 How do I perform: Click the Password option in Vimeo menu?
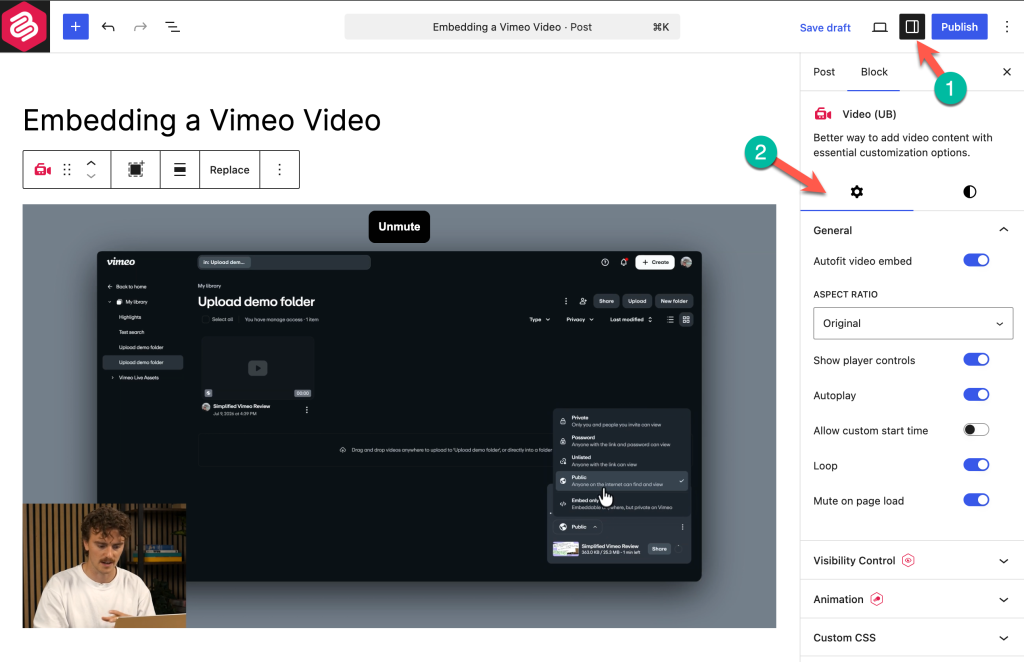coord(621,441)
